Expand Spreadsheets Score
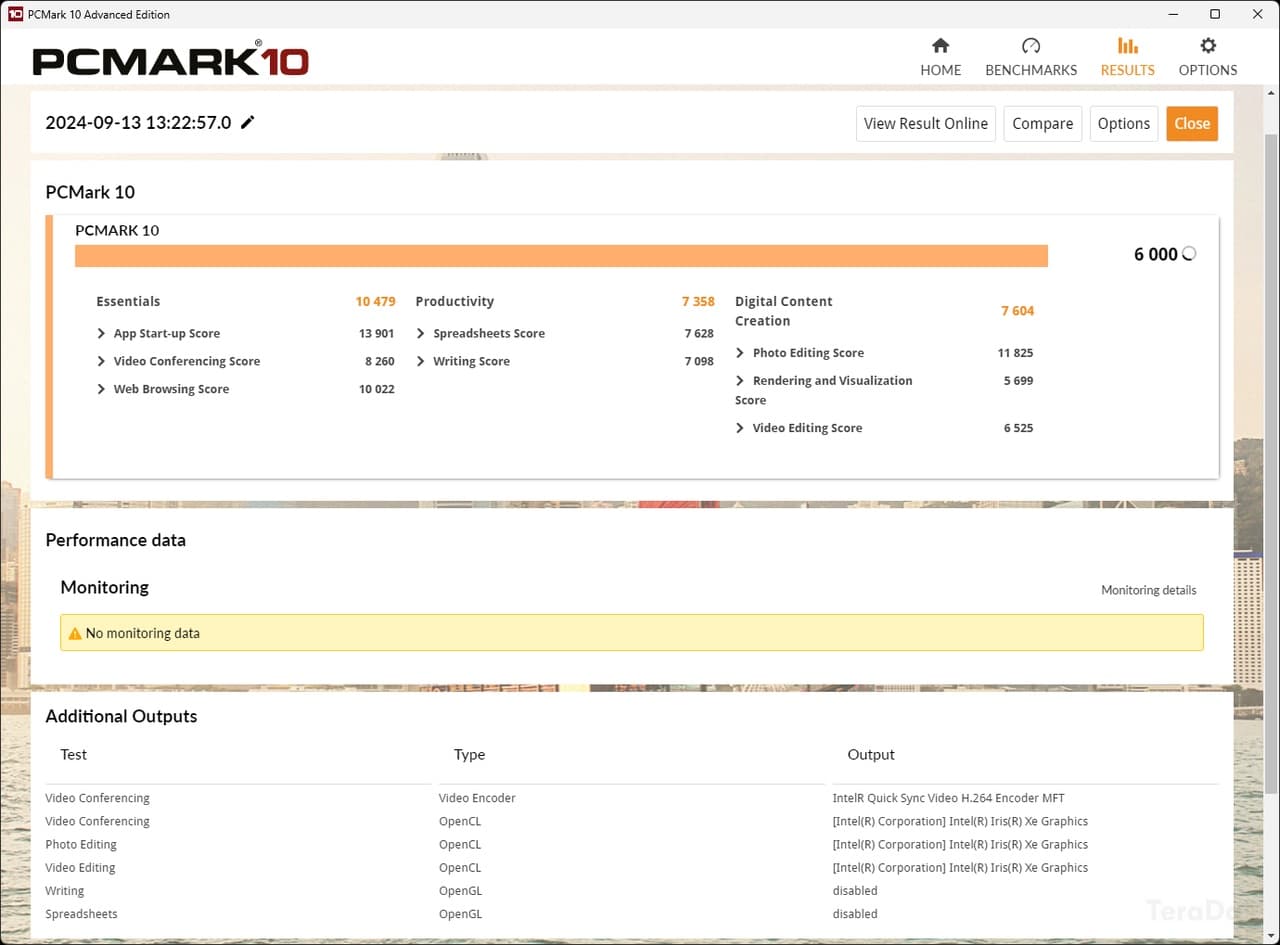Screen dimensions: 1280x945 point(421,333)
